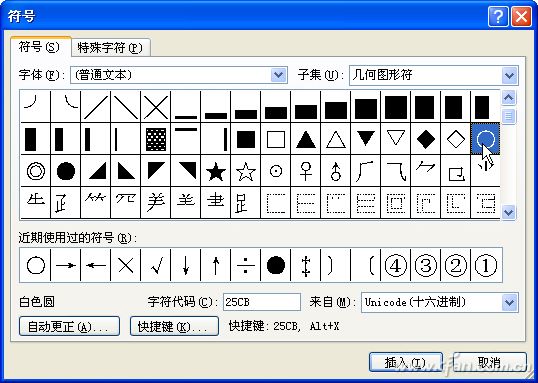Click scroll up arrow of symbol grid

click(x=508, y=98)
